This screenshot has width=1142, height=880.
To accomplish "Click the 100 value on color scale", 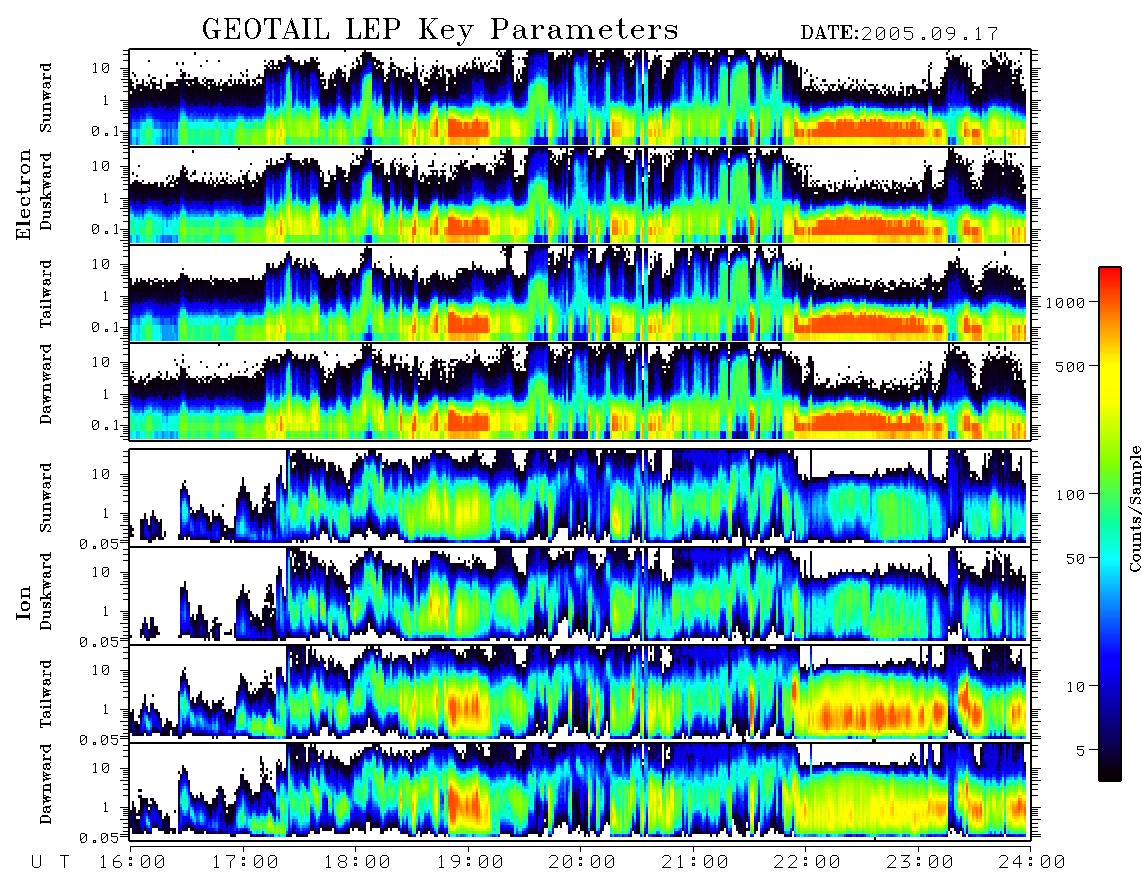I will [x=1070, y=495].
